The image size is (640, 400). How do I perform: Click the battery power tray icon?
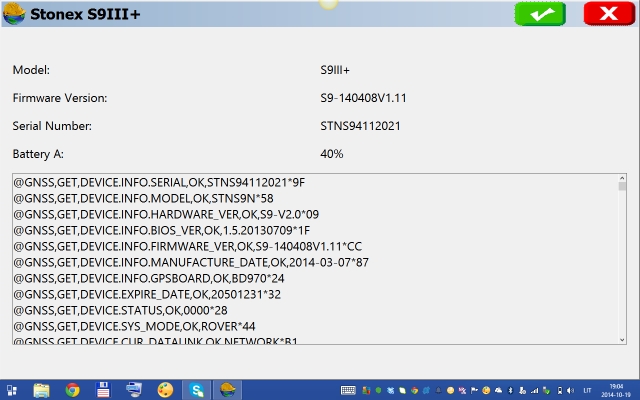pyautogui.click(x=560, y=390)
